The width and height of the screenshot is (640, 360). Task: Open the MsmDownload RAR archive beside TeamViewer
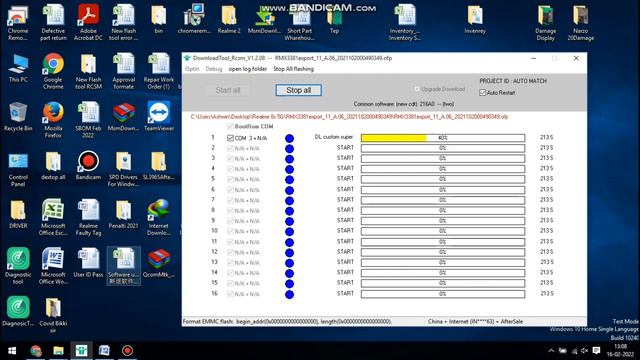[123, 117]
